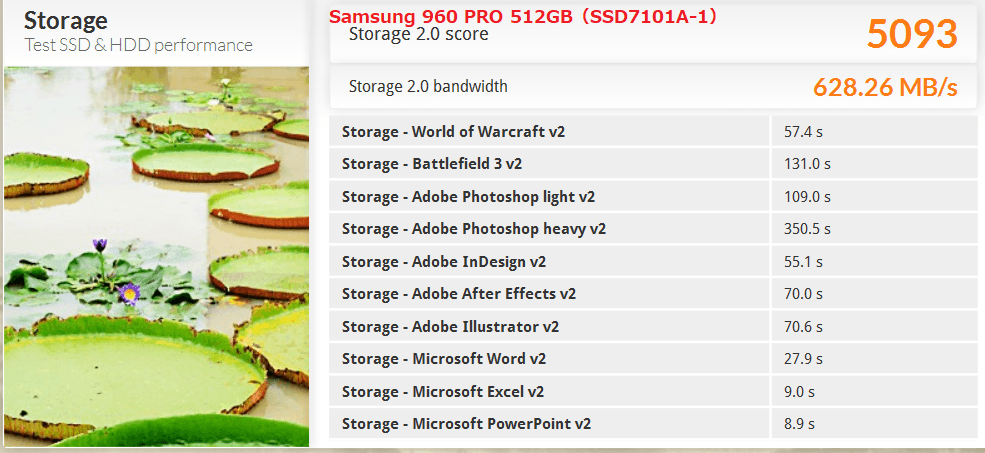Viewport: 985px width, 453px height.
Task: Click the 350.5 s Photoshop heavy time
Action: pos(807,229)
